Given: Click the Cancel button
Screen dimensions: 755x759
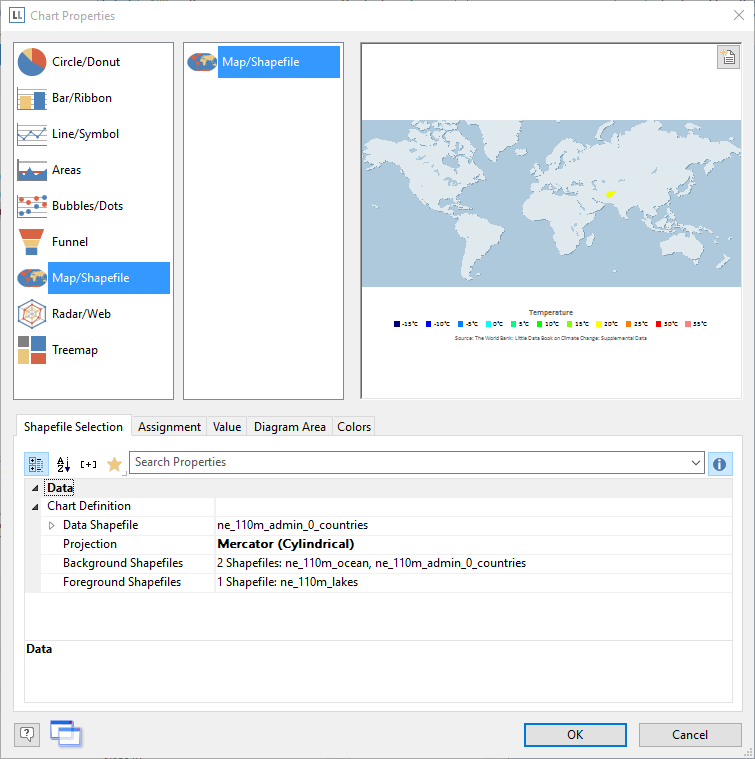Looking at the screenshot, I should tap(689, 735).
